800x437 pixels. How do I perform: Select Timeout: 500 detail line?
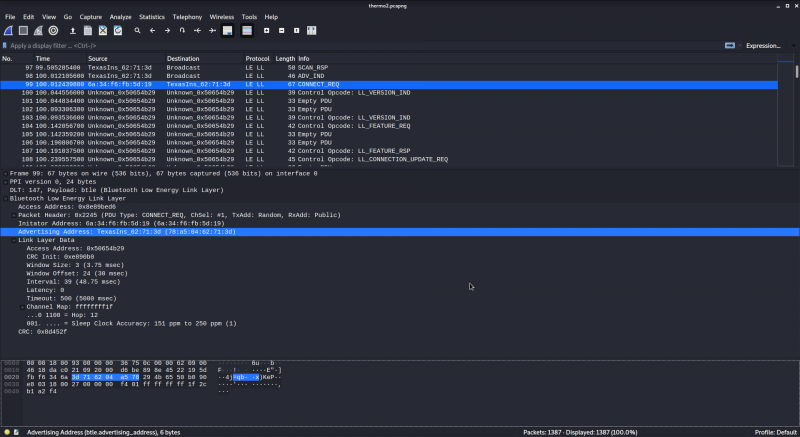tap(71, 298)
